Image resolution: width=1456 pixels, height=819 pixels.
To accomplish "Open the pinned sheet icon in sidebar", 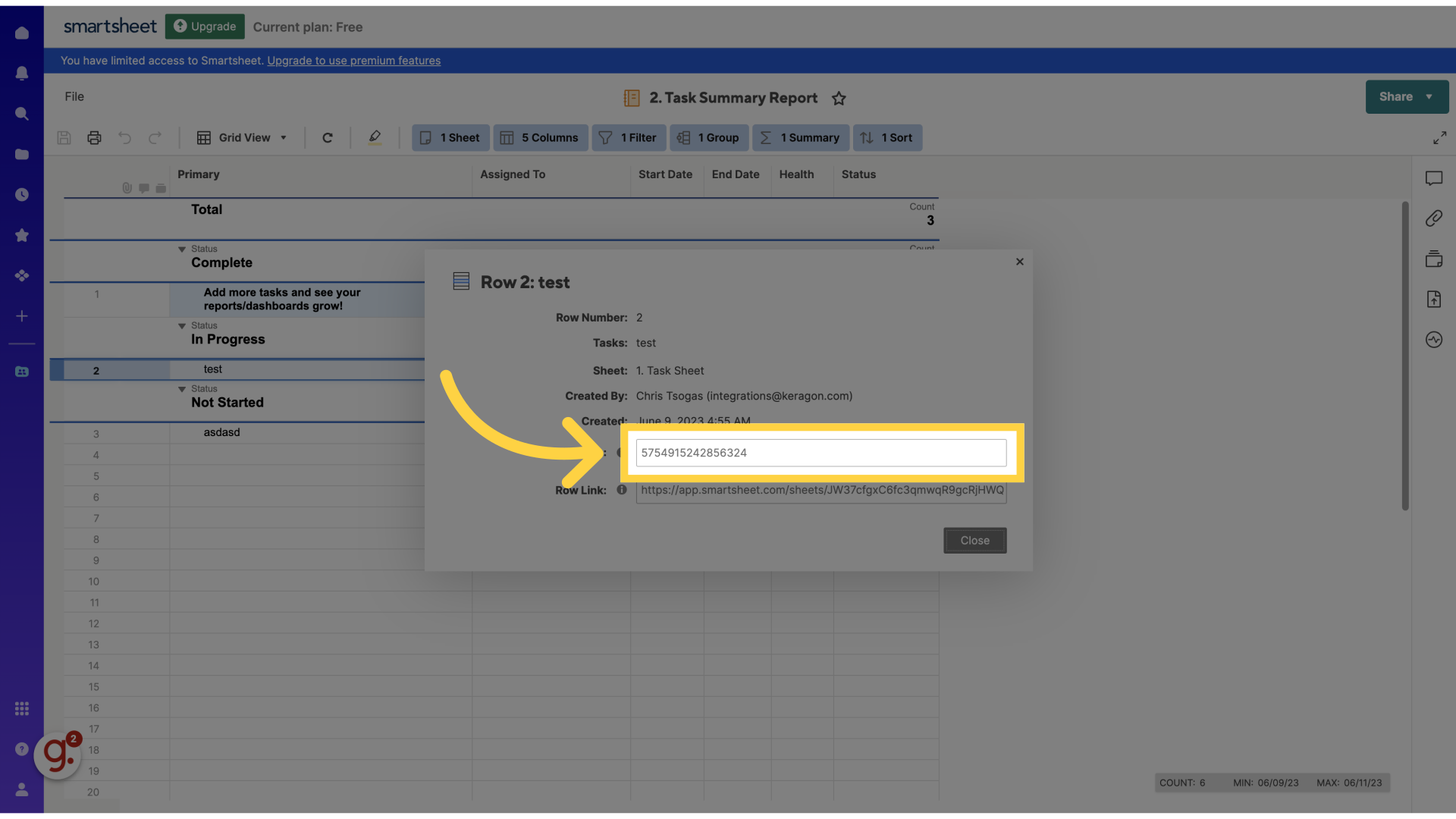I will click(x=22, y=372).
